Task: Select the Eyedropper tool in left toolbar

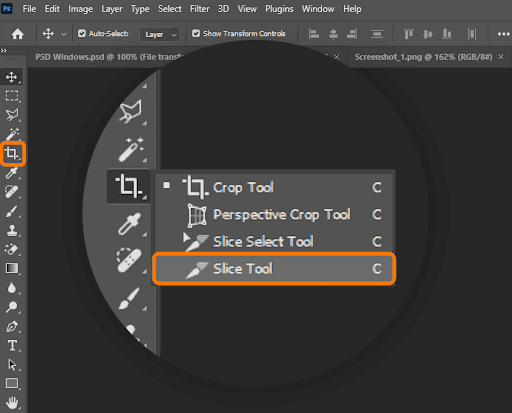Action: tap(12, 173)
